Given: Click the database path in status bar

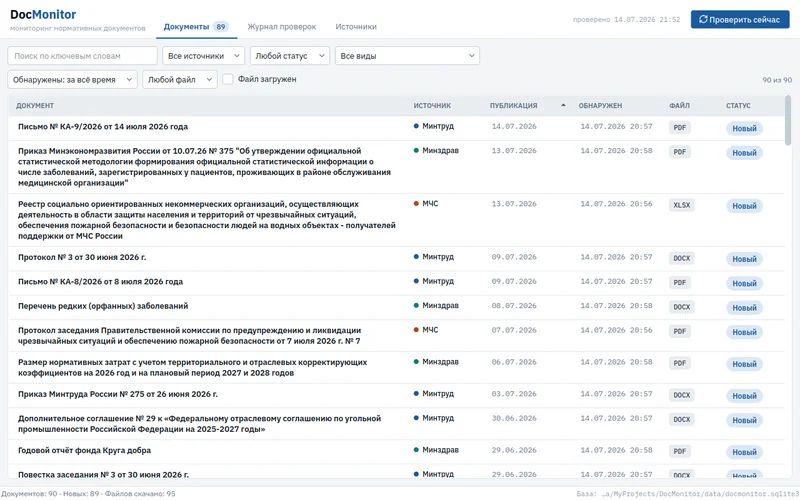Looking at the screenshot, I should click(688, 494).
